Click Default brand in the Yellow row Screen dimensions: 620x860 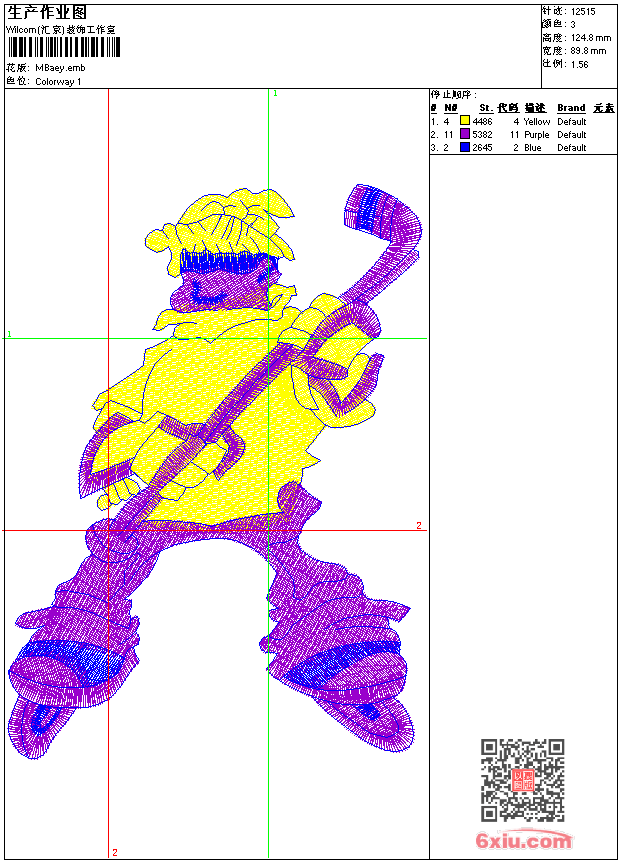(572, 122)
